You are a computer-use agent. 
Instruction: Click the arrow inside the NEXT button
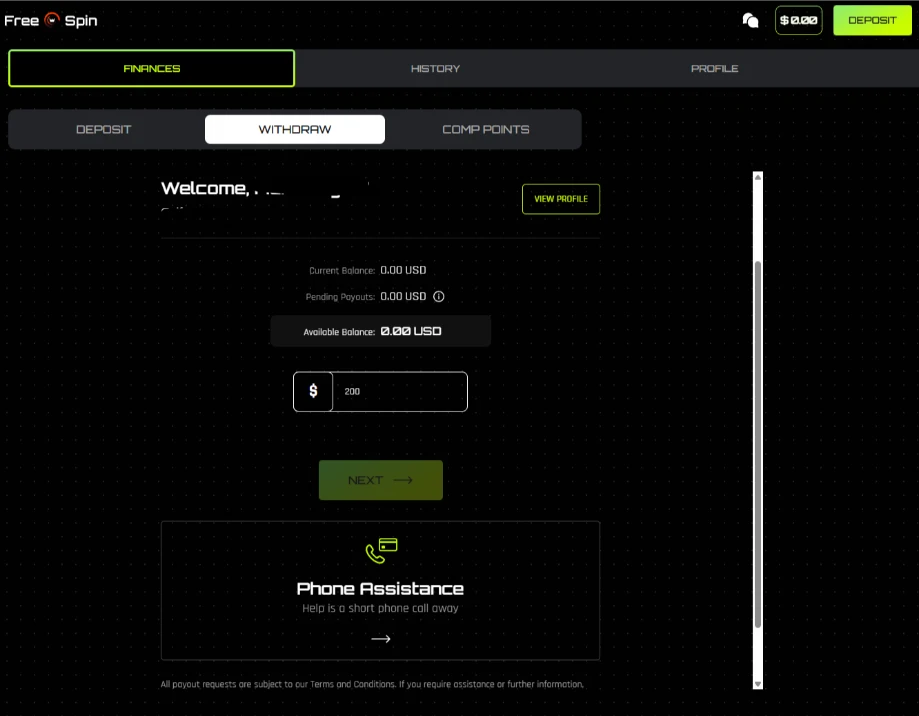404,480
